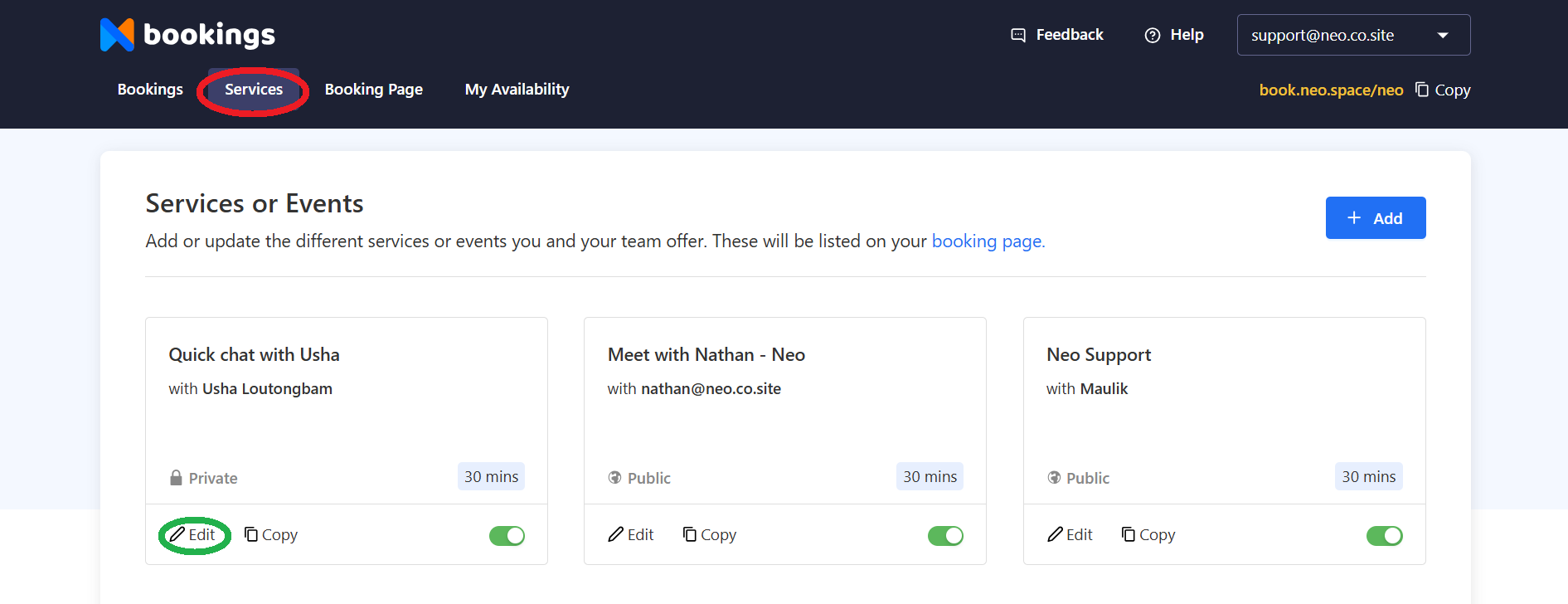The width and height of the screenshot is (1568, 604).
Task: Click the plus icon in Add button
Action: click(1354, 217)
